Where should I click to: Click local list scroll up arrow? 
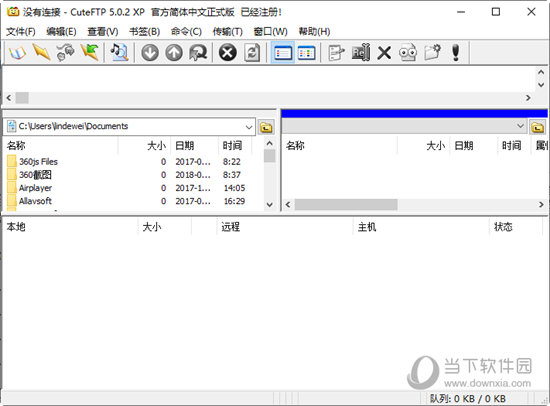(269, 143)
